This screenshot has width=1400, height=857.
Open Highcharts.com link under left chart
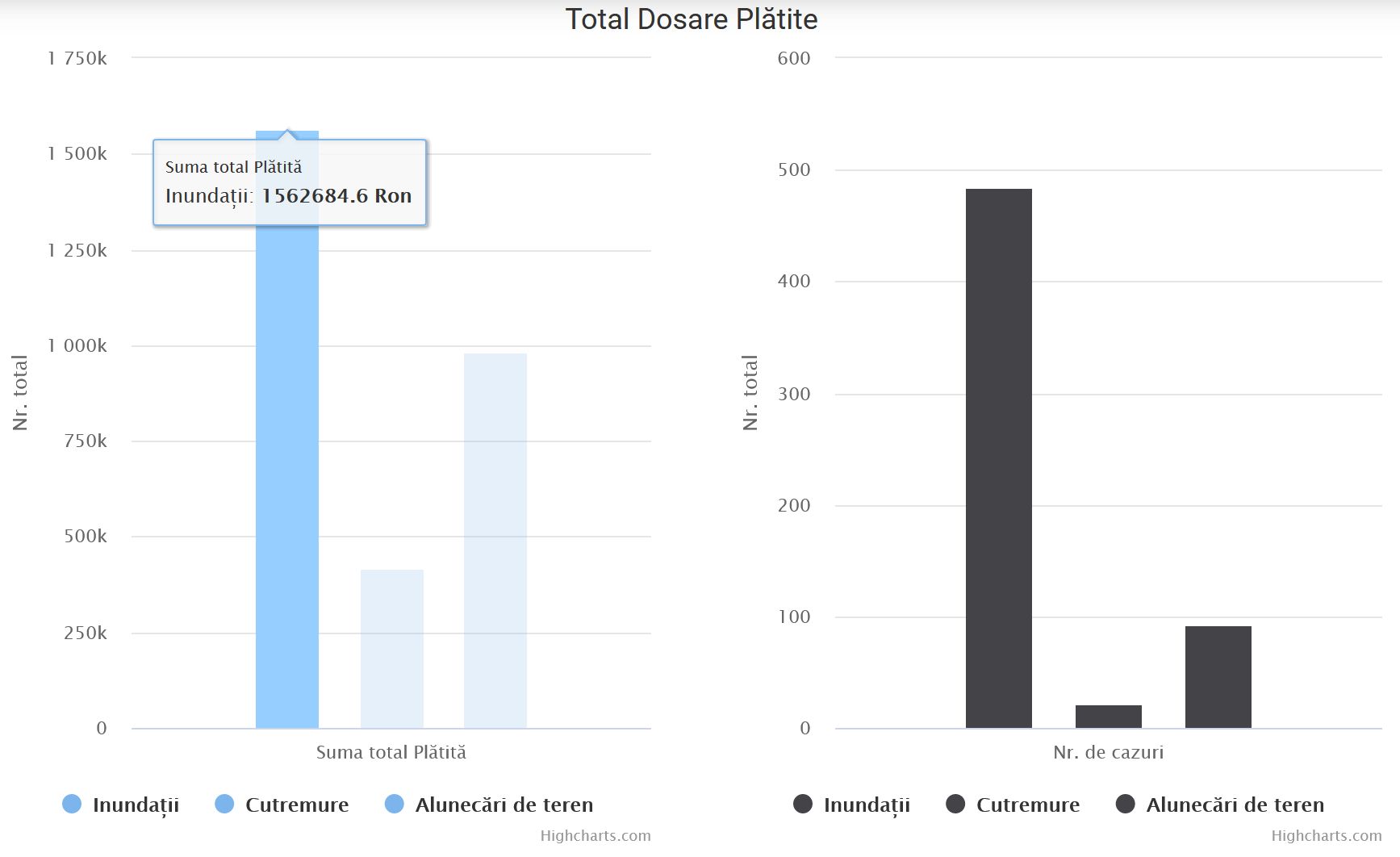click(596, 836)
